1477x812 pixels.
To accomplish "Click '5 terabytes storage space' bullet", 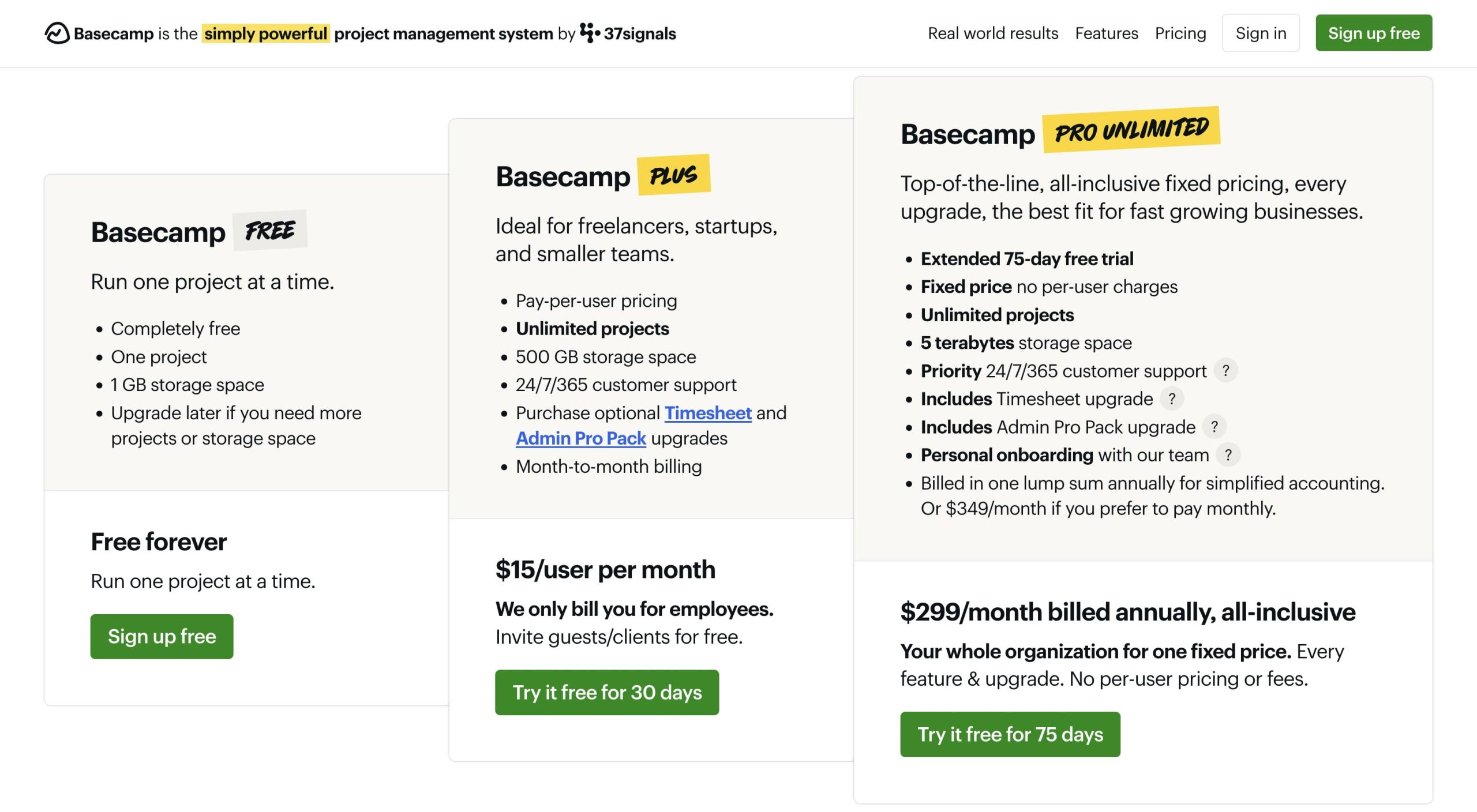I will (x=1026, y=343).
